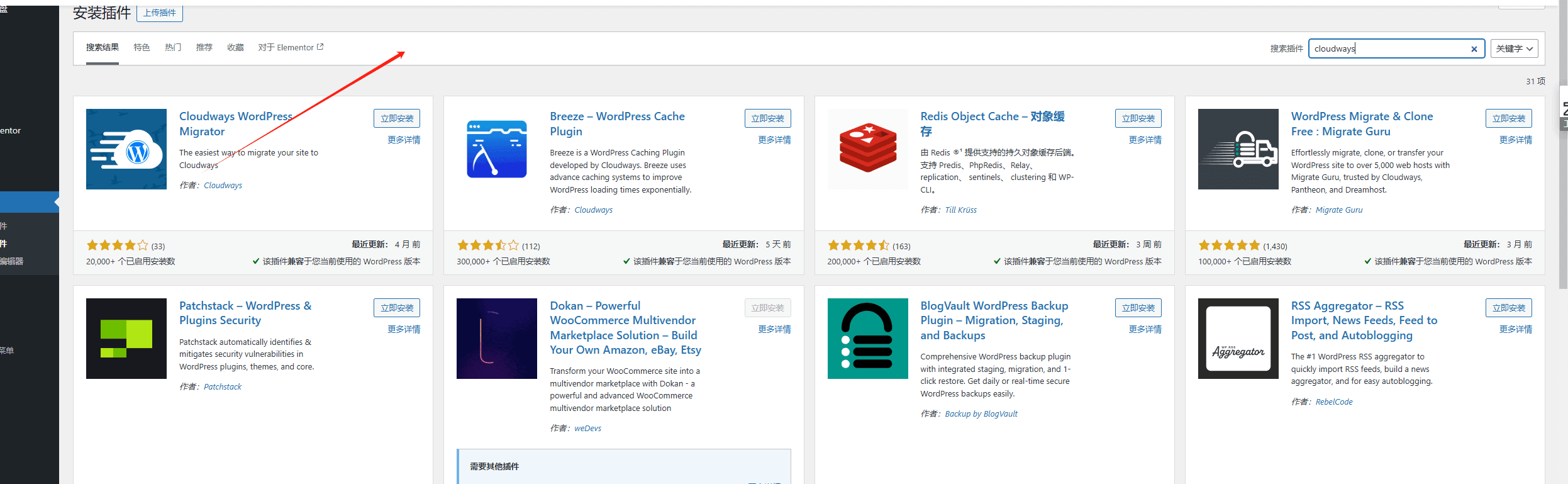1568x484 pixels.
Task: Click the Dokan plugin icon
Action: pyautogui.click(x=497, y=339)
